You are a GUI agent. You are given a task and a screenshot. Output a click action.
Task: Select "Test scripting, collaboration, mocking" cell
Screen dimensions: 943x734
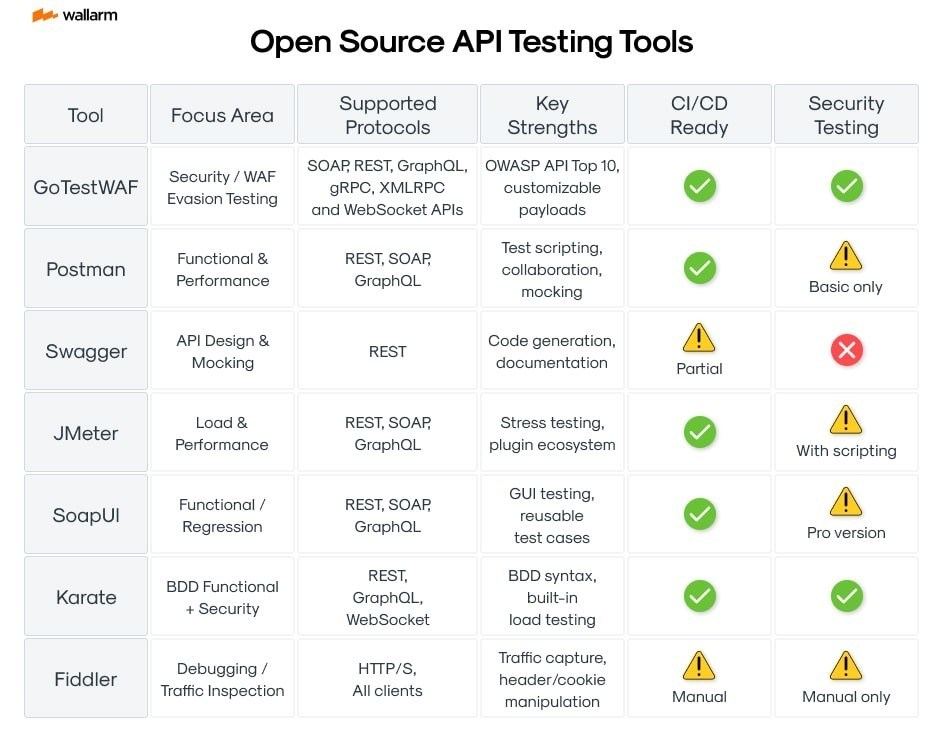pyautogui.click(x=552, y=269)
